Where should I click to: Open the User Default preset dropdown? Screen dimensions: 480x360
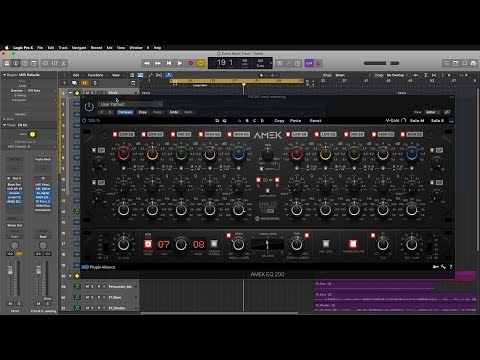130,104
